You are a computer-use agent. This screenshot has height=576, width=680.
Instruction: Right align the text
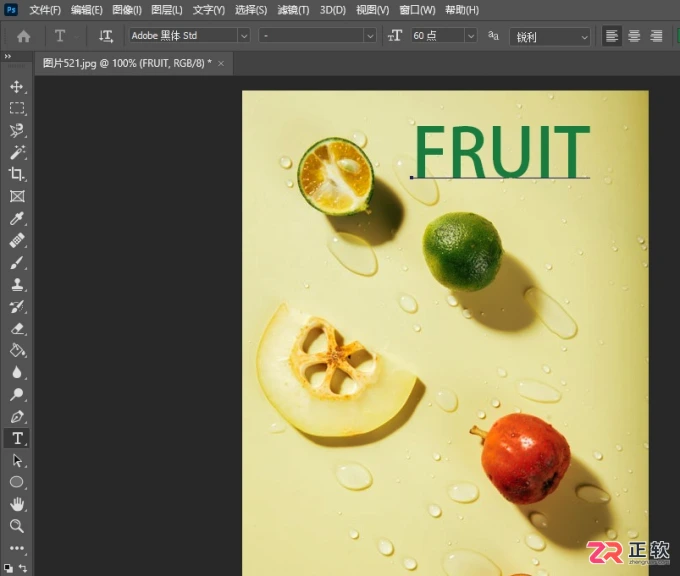[x=657, y=36]
